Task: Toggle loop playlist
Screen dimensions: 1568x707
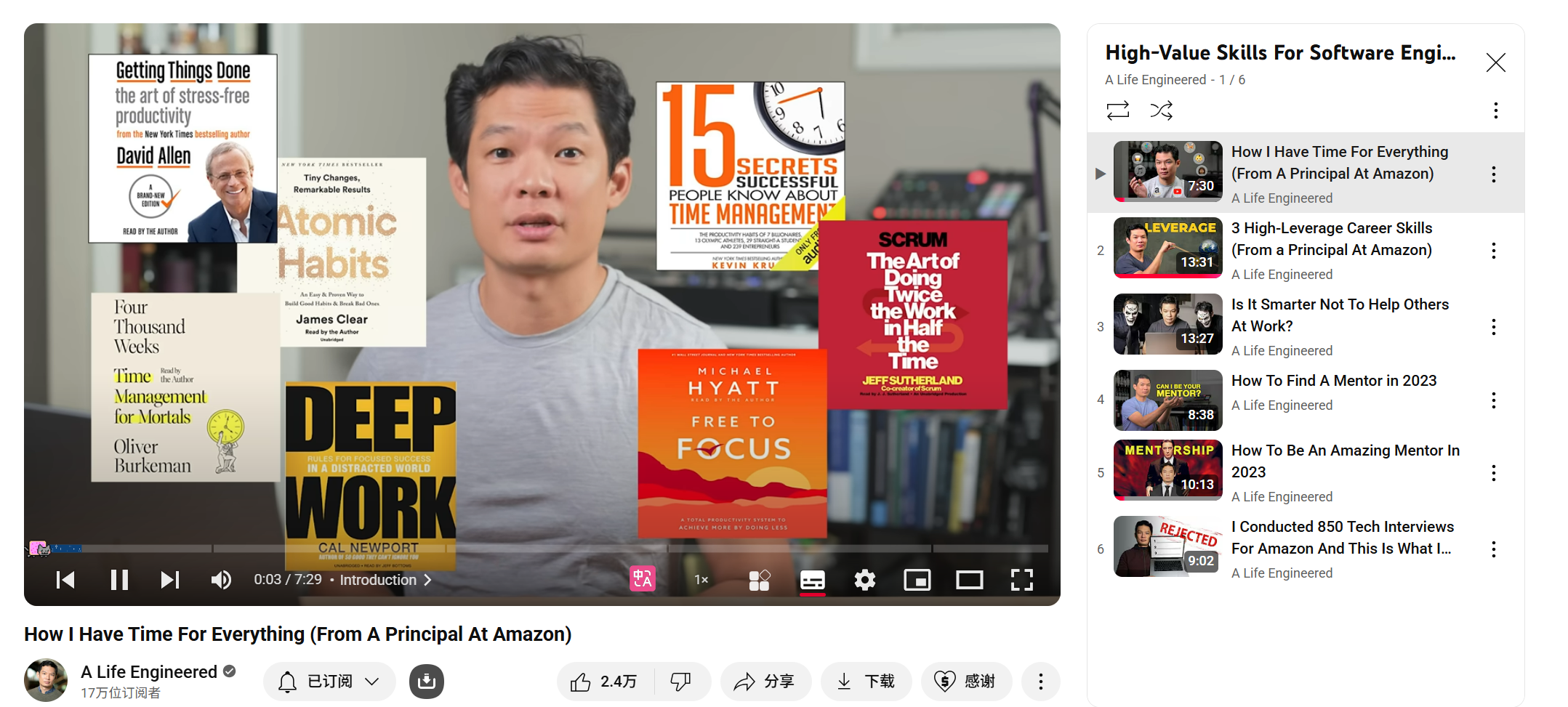Action: [x=1118, y=110]
